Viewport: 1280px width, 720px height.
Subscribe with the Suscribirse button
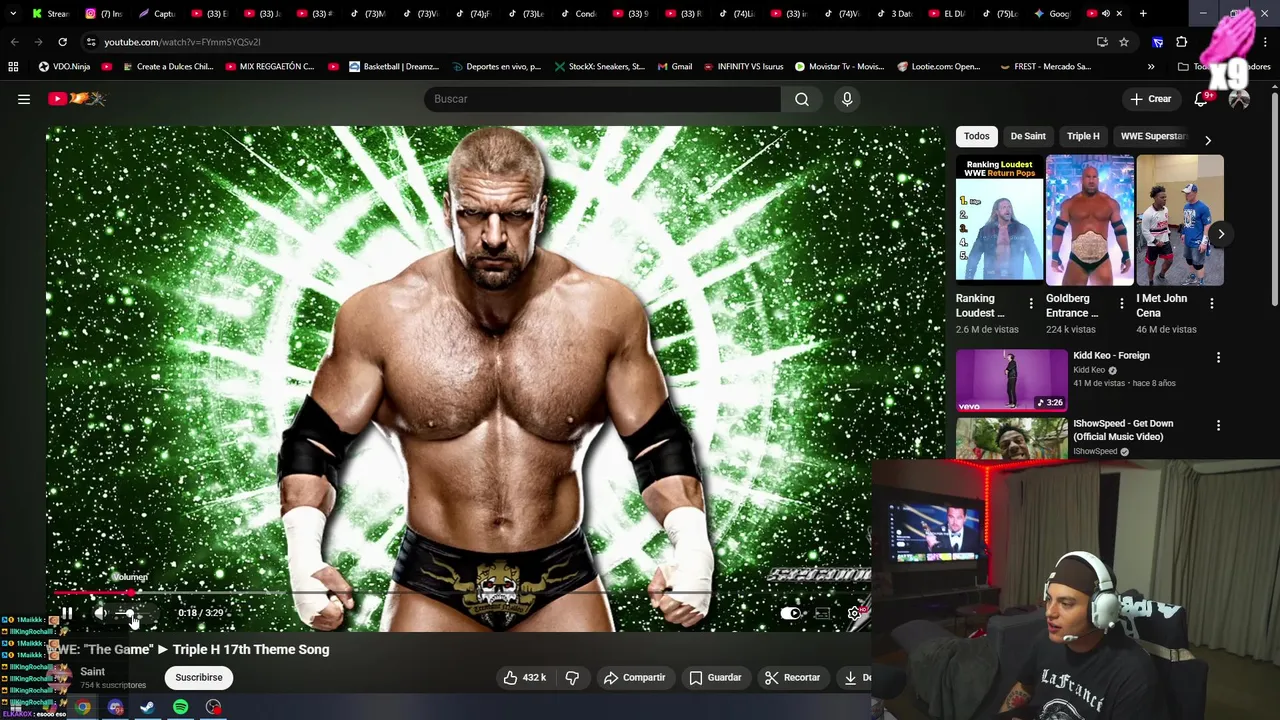199,677
